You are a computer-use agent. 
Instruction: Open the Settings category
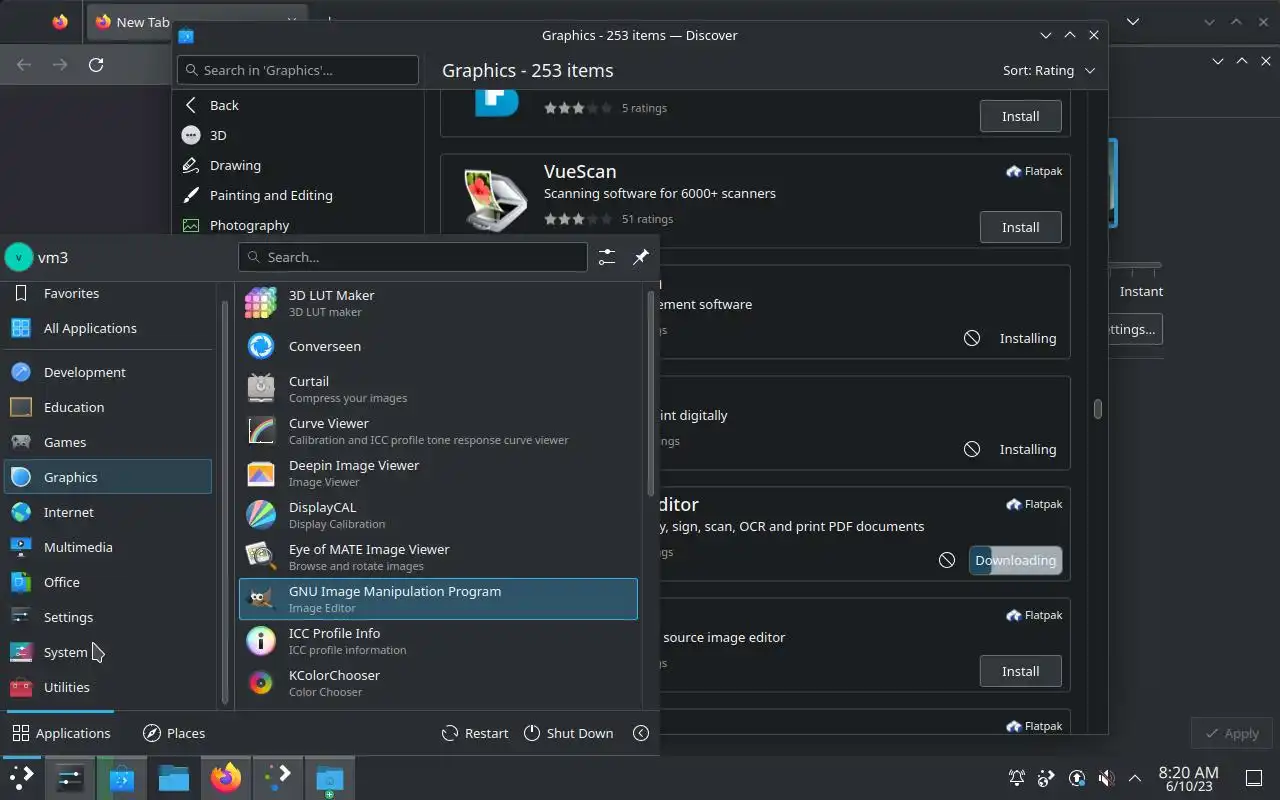coord(108,617)
